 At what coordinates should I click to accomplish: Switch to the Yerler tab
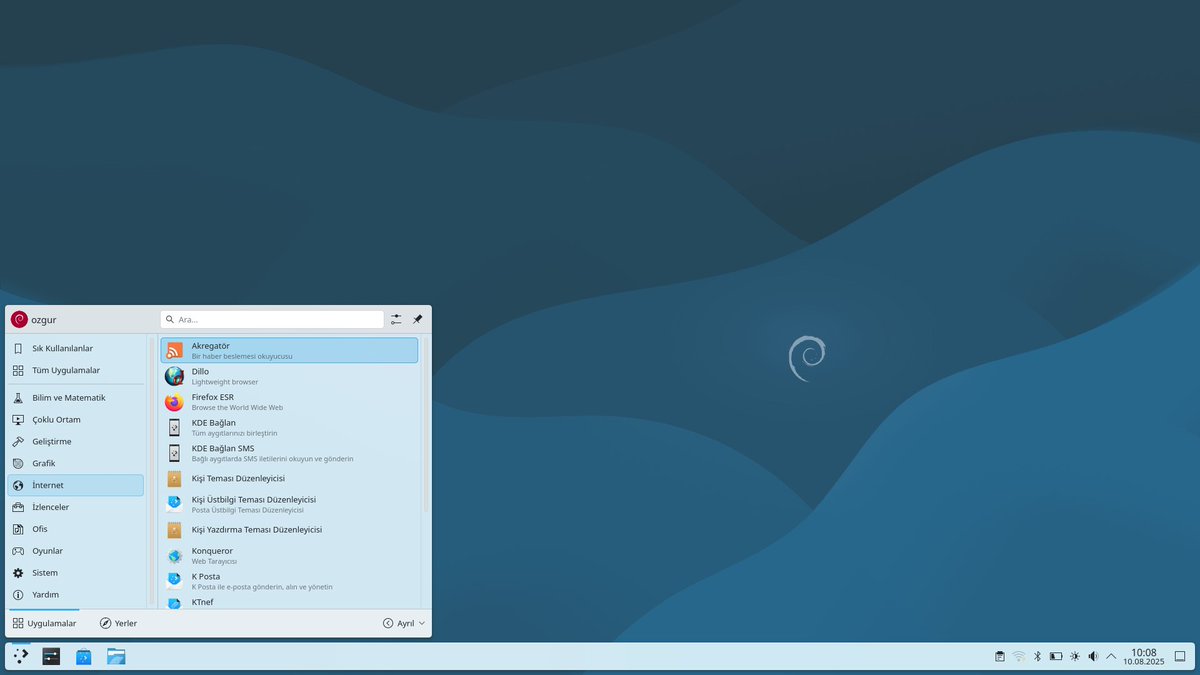[x=118, y=622]
